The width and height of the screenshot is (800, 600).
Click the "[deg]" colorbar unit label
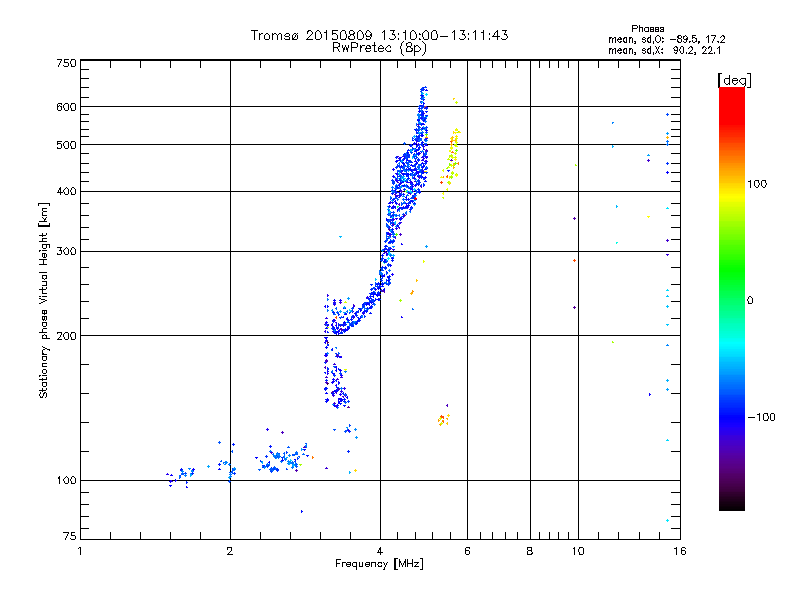click(x=734, y=81)
